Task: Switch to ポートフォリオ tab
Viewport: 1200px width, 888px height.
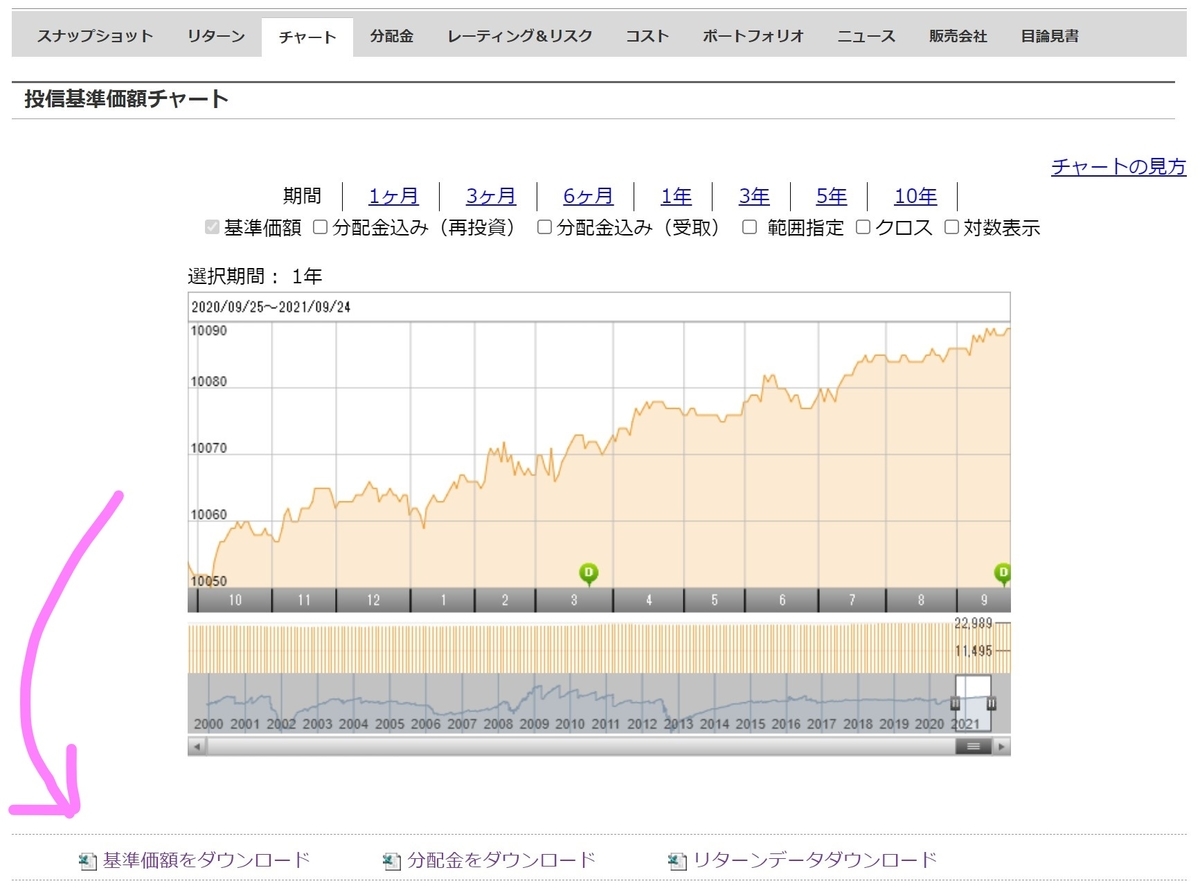Action: point(753,36)
